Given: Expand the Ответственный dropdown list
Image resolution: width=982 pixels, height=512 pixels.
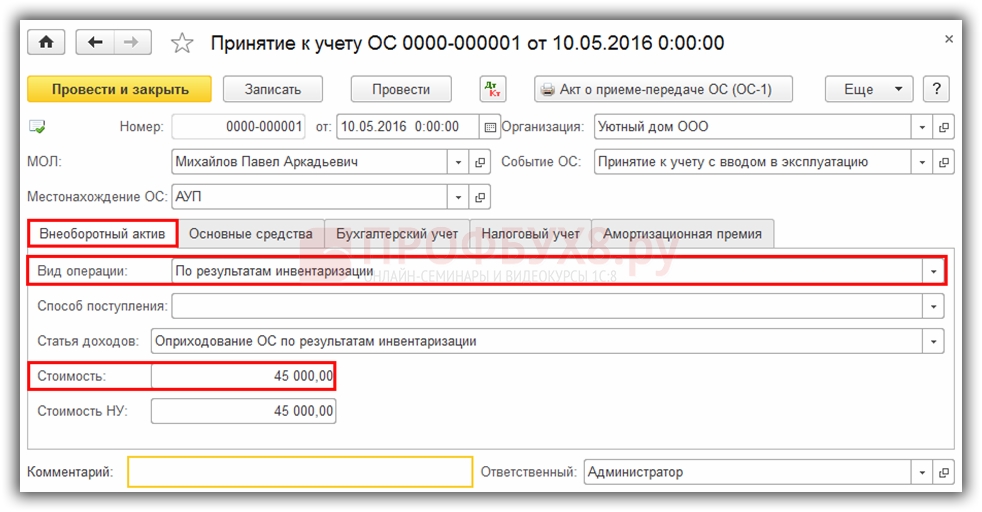Looking at the screenshot, I should point(922,473).
